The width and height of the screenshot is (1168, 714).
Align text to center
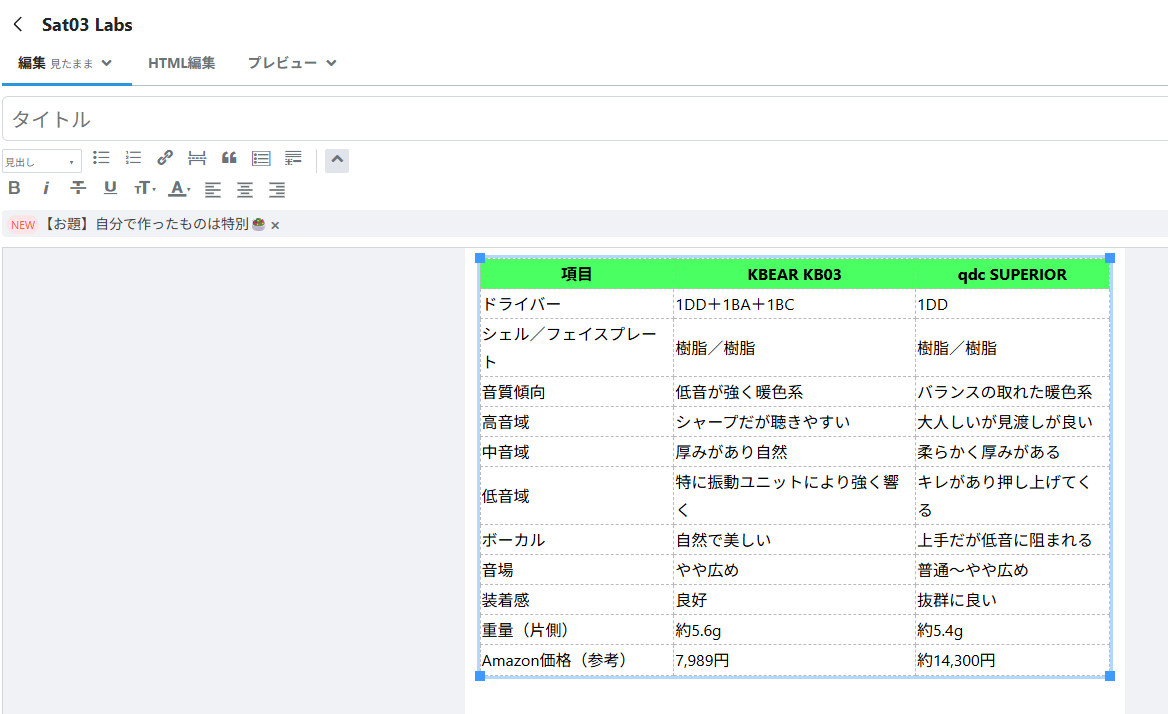[x=245, y=189]
